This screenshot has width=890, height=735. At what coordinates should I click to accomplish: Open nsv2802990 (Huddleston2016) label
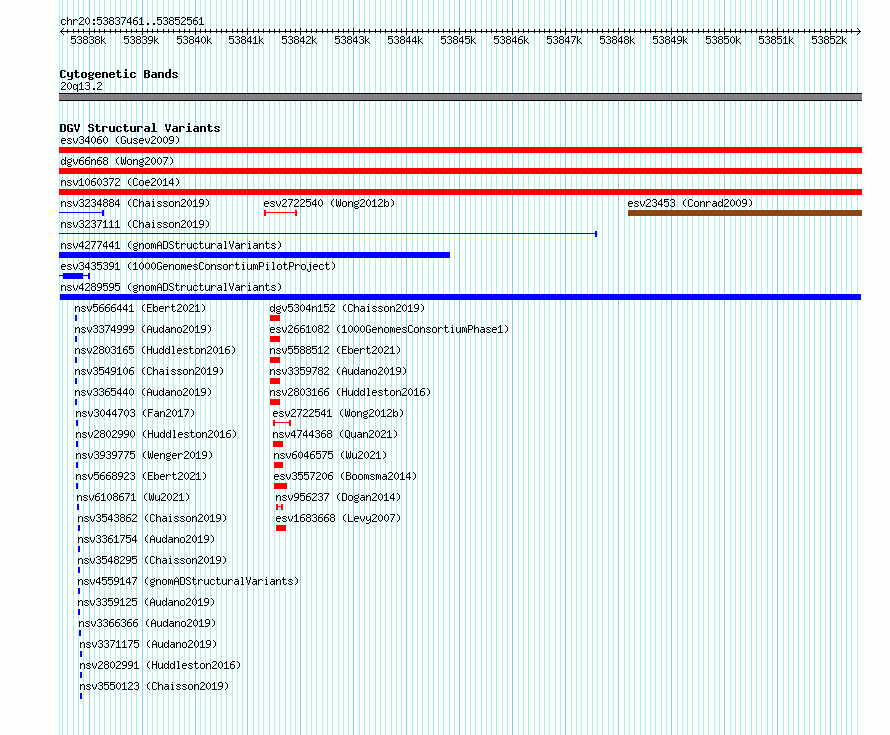click(x=156, y=434)
